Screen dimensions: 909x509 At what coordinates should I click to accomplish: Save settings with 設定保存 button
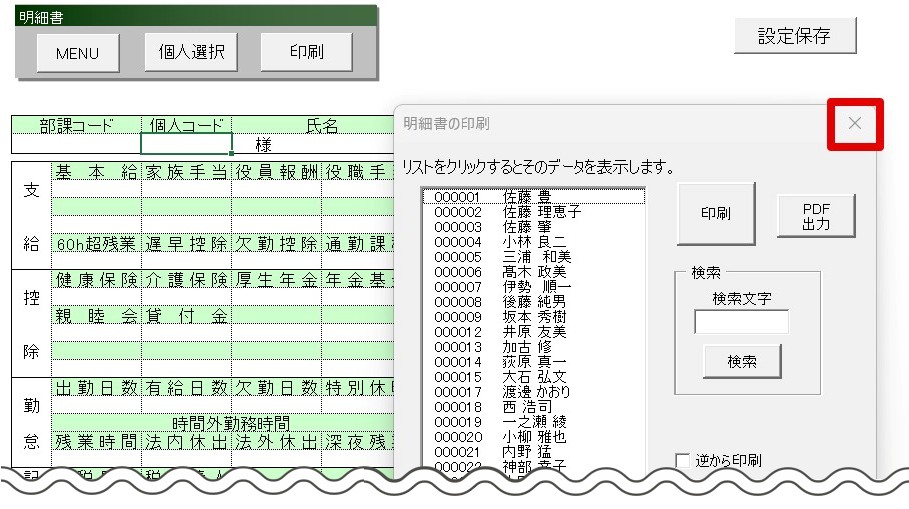(795, 36)
